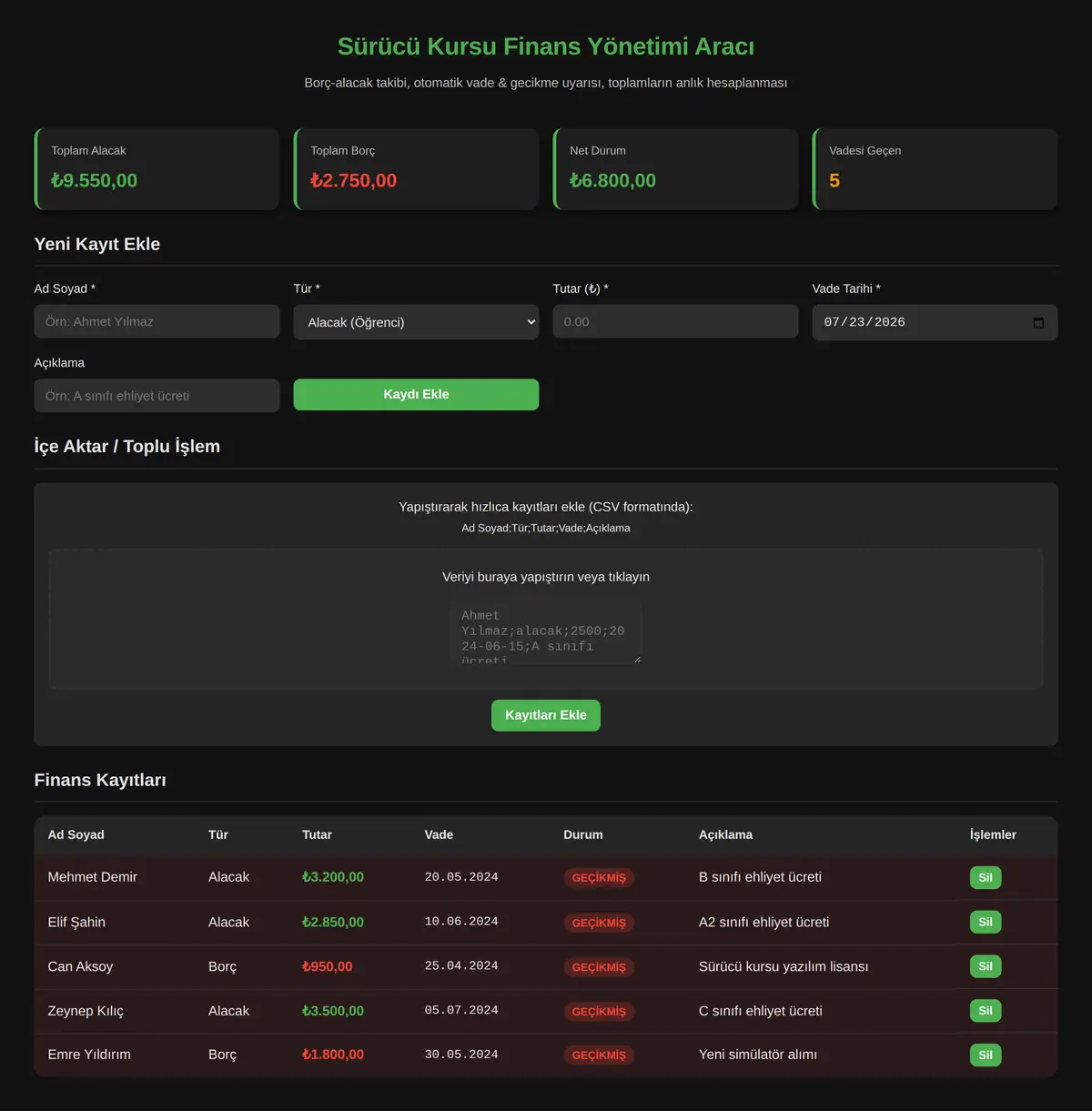Click the Ad Soyad column header
Screen dimensions: 1092x1111
76,834
